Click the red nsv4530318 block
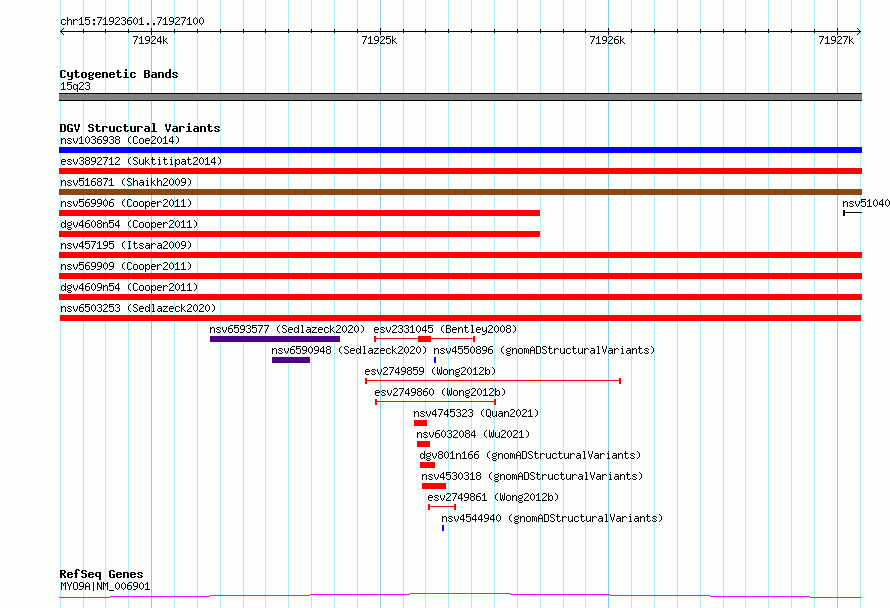 [434, 486]
